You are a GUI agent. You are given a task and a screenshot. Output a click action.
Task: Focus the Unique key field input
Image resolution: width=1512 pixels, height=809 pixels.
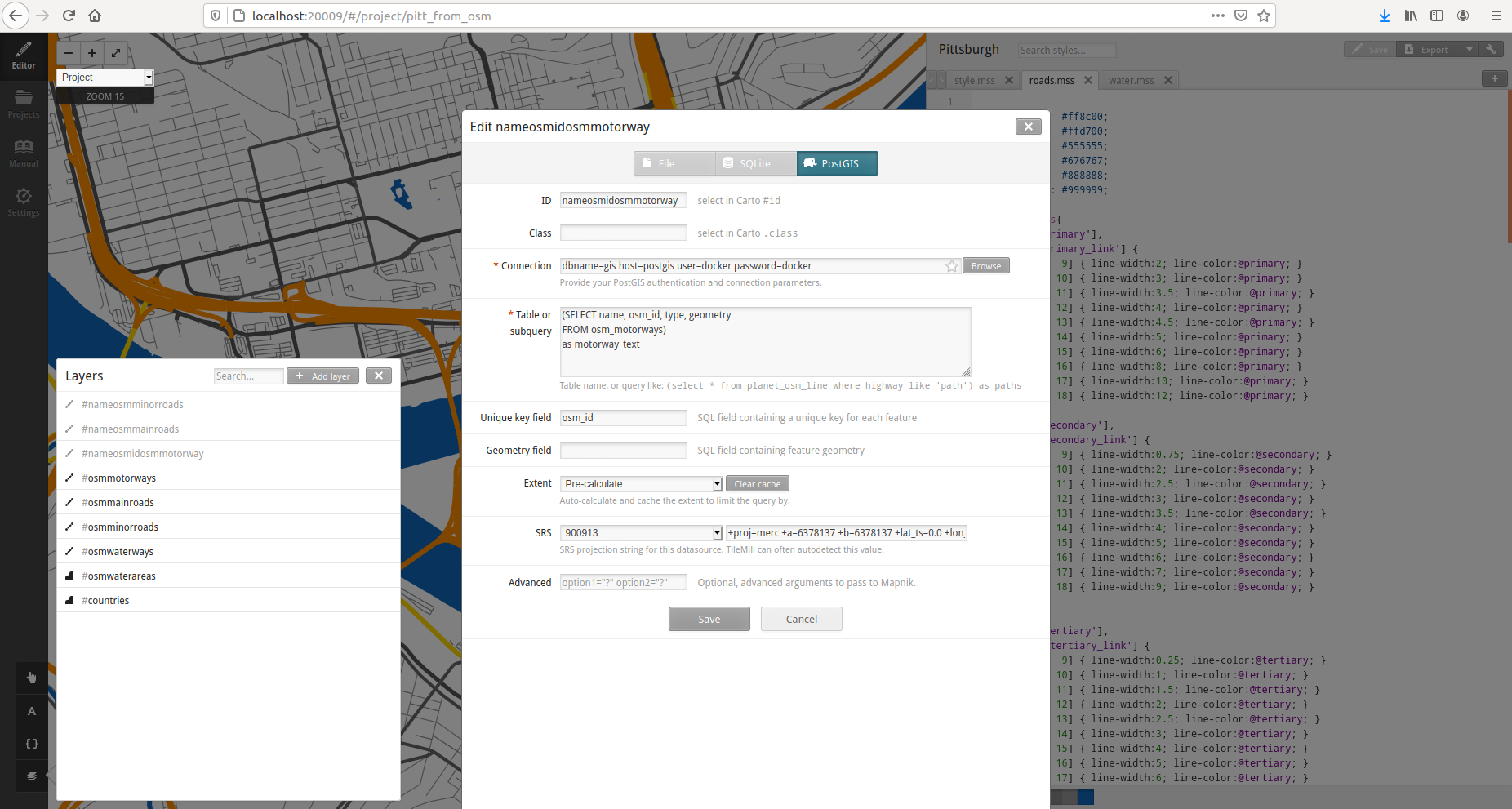(x=623, y=417)
